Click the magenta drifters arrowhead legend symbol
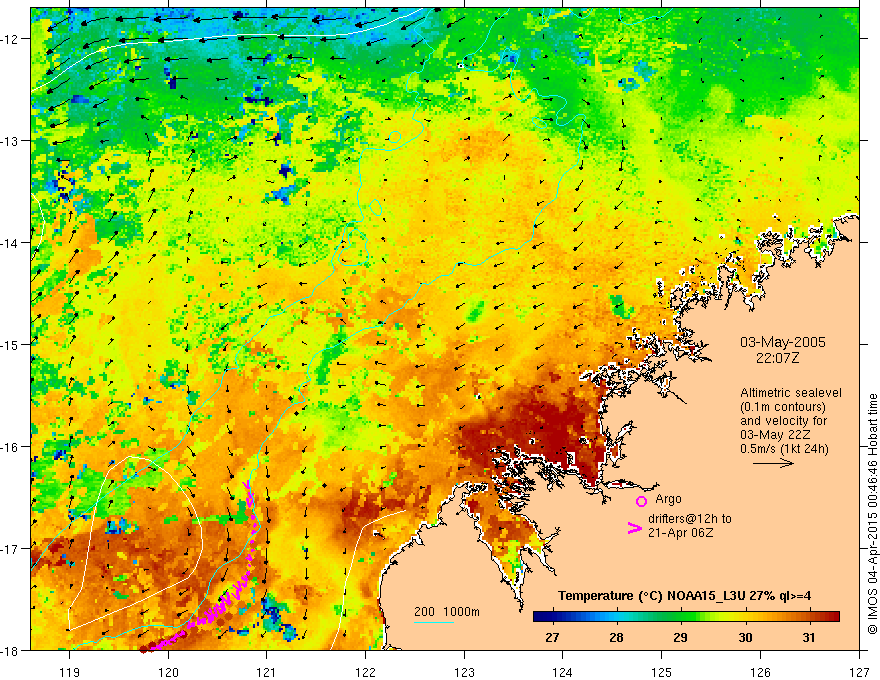 click(x=634, y=528)
